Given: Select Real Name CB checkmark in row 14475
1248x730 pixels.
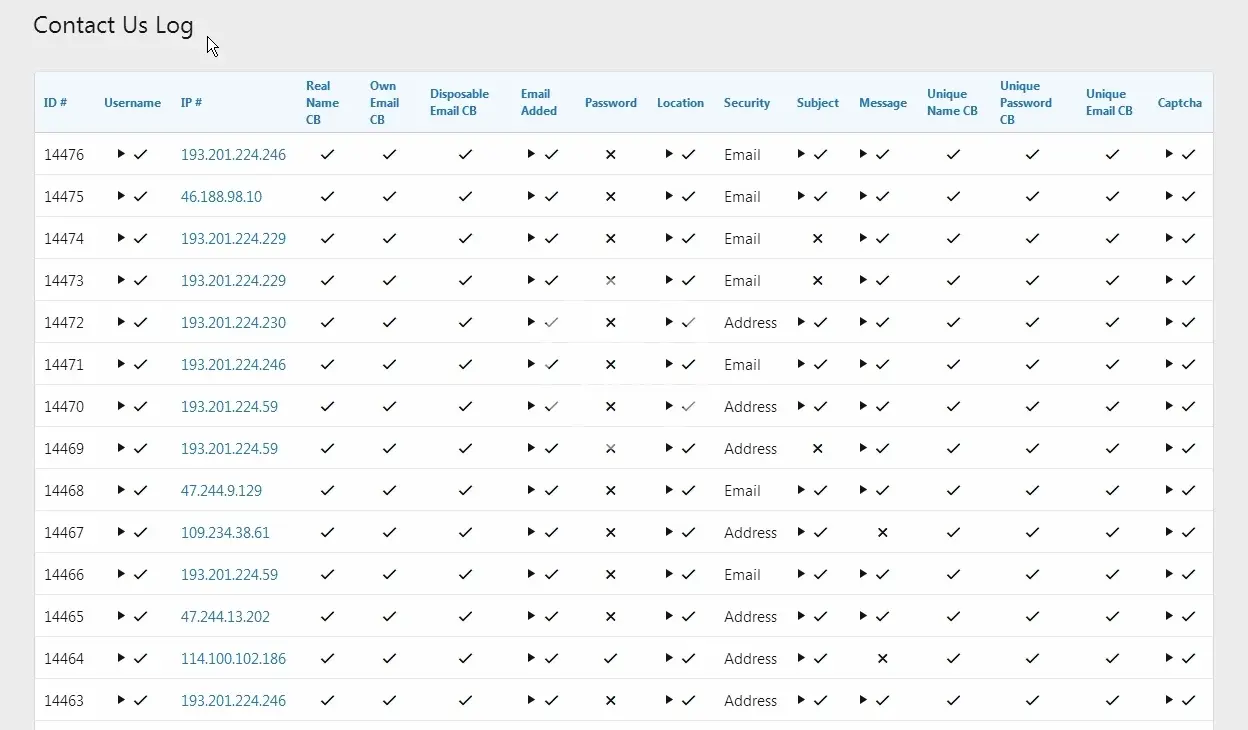Looking at the screenshot, I should (x=327, y=197).
